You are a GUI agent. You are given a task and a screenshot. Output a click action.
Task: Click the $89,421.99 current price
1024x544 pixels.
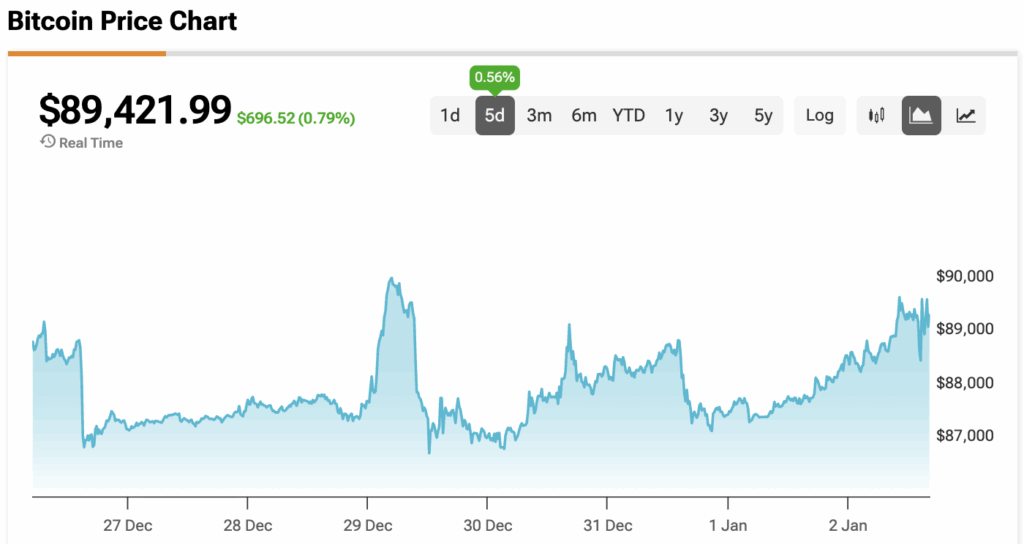coord(135,110)
